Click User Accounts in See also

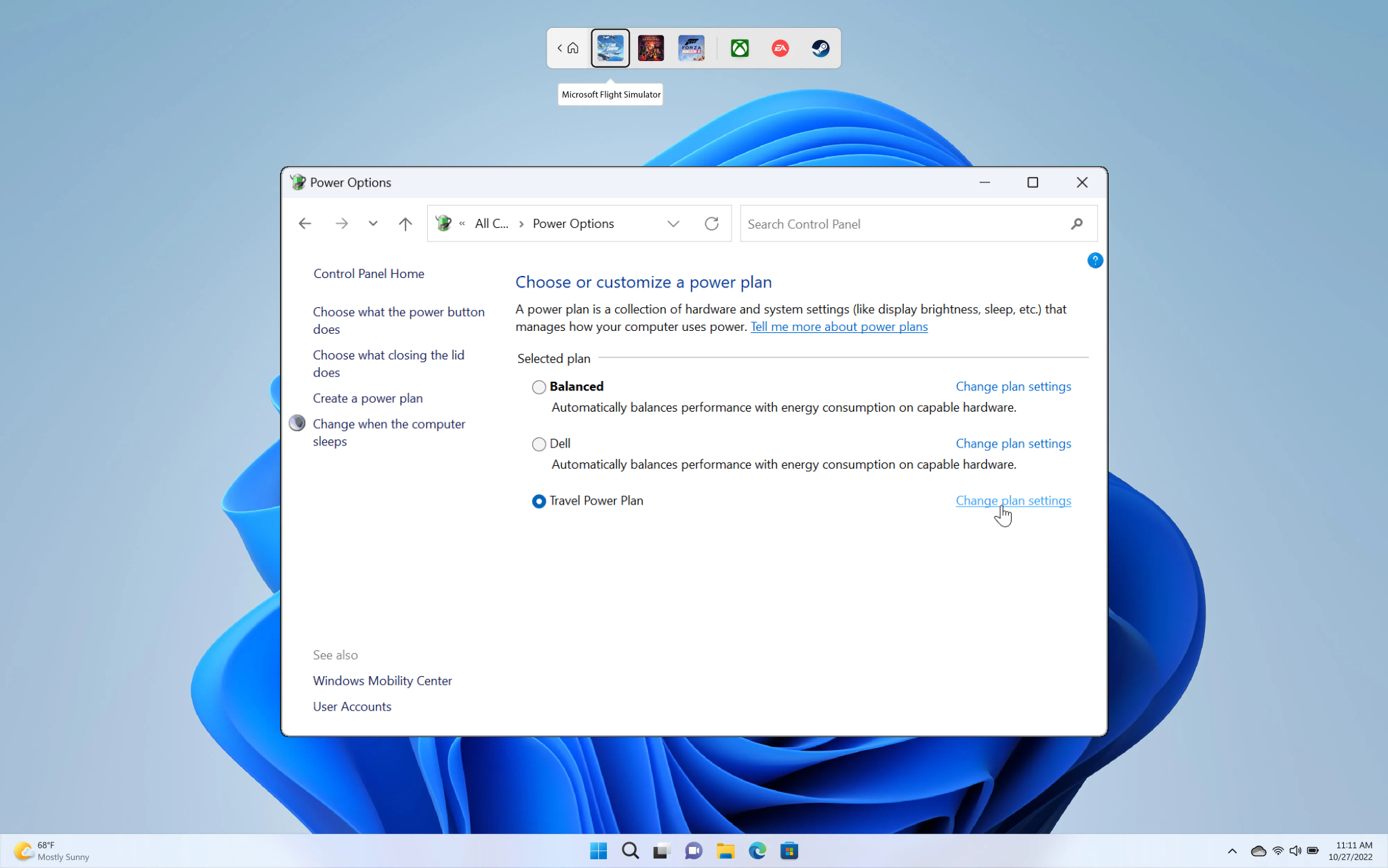pyautogui.click(x=351, y=705)
